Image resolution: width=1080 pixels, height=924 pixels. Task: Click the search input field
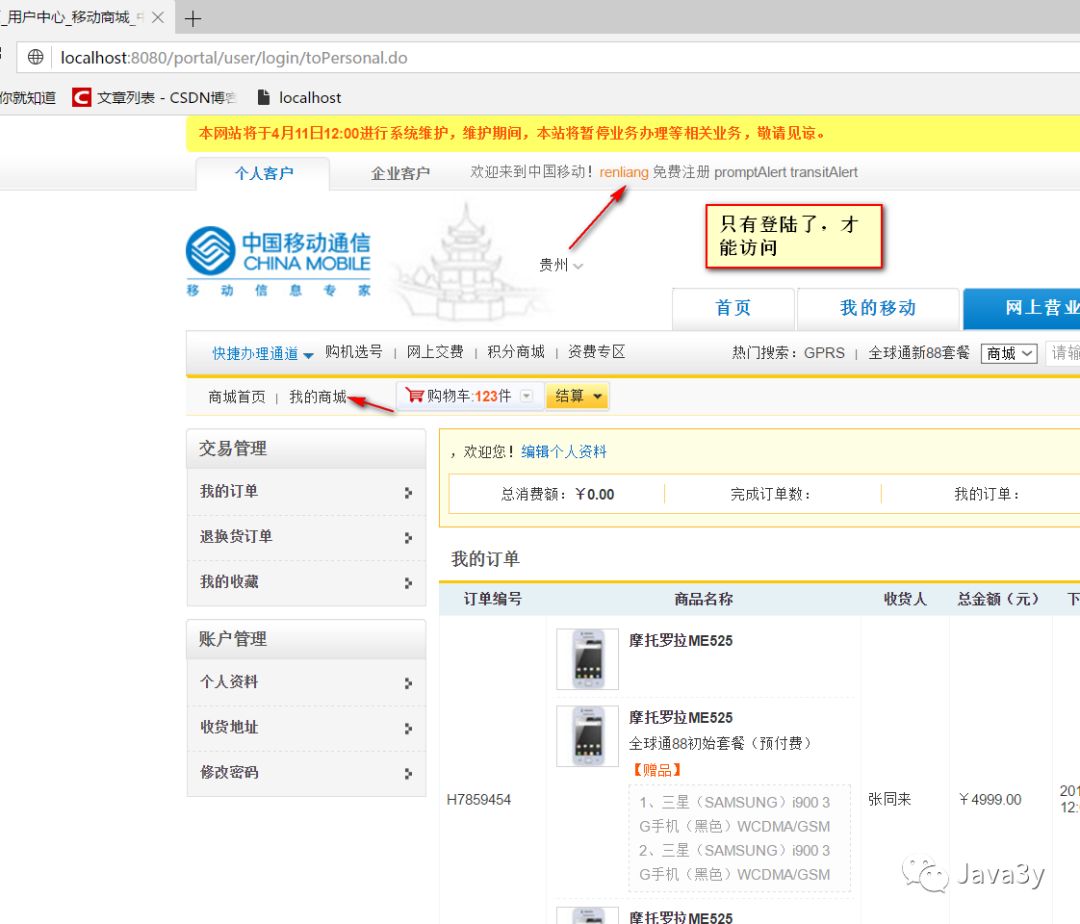[1063, 353]
